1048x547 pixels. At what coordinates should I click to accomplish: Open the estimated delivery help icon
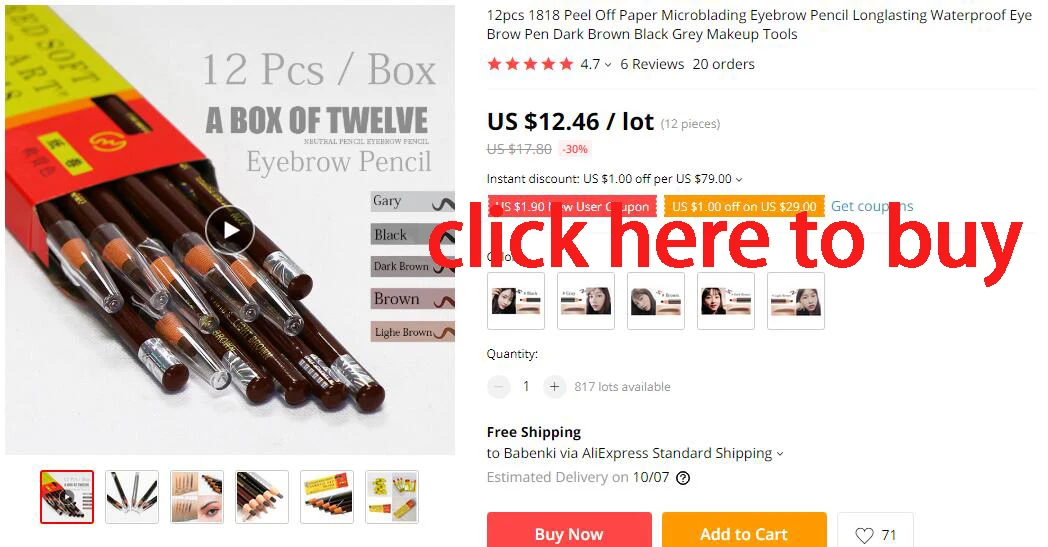coord(682,477)
